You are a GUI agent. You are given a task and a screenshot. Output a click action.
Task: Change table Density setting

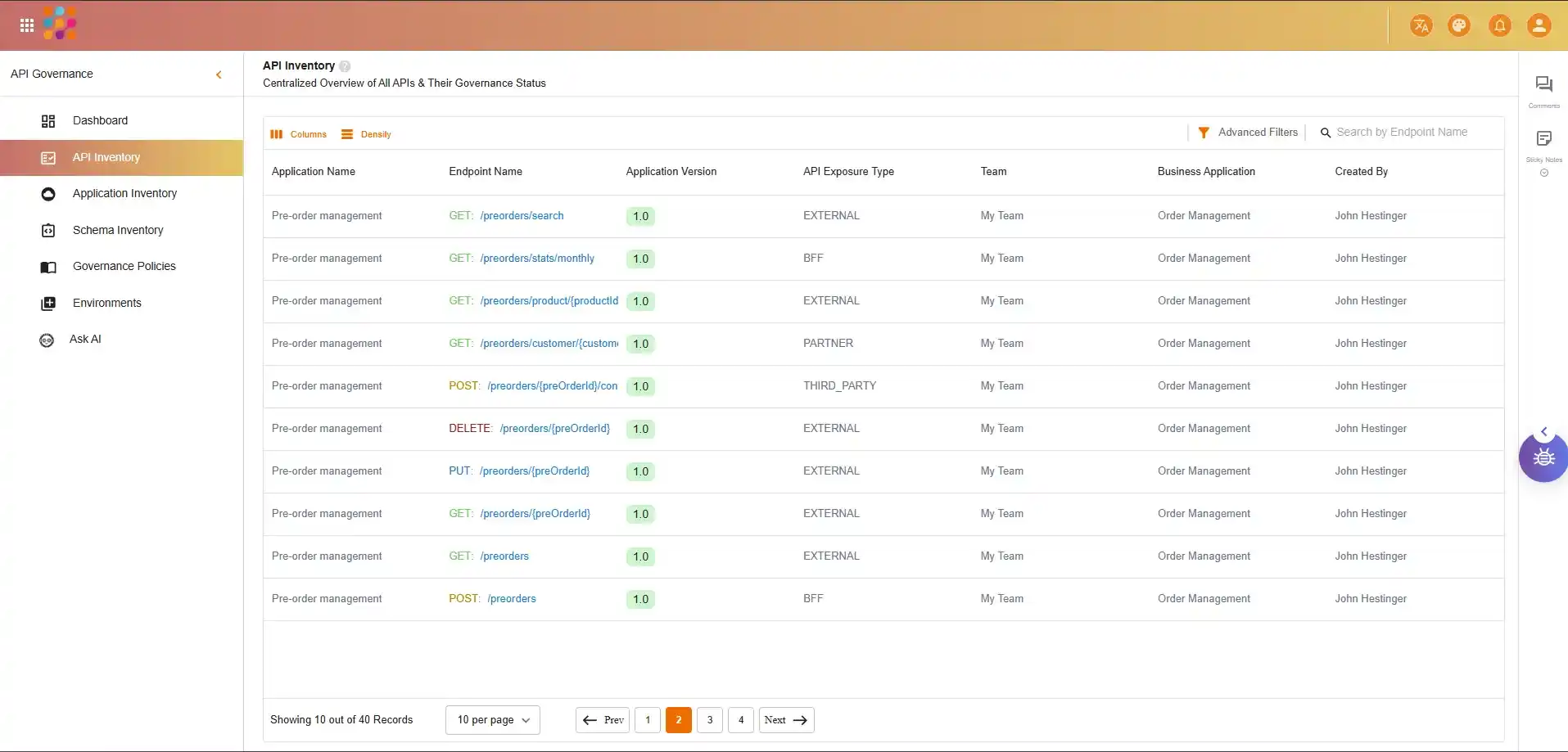coord(367,134)
